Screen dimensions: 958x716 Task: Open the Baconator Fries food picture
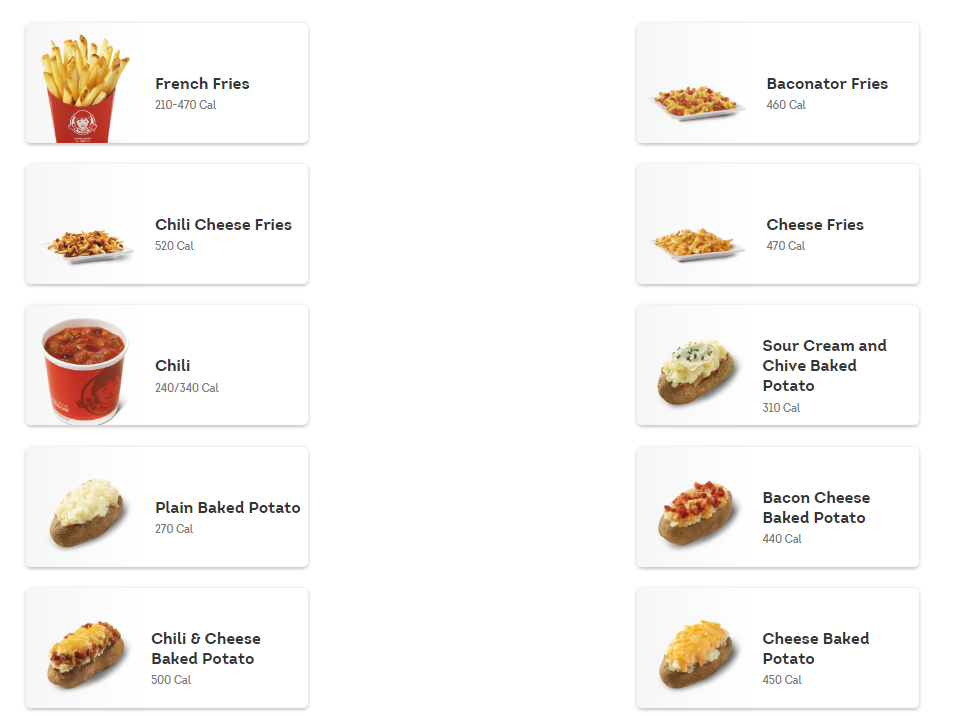point(697,102)
